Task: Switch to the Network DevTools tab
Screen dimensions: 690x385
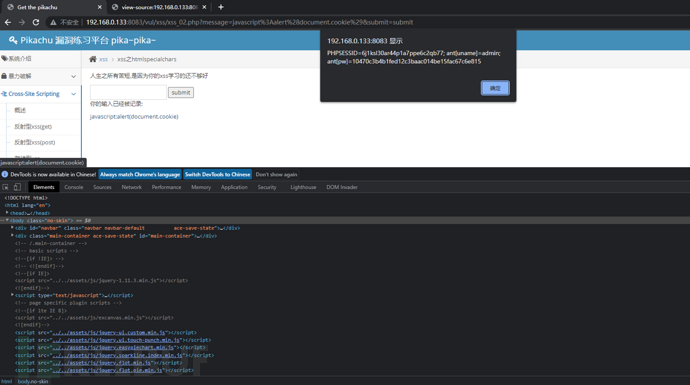Action: click(x=132, y=187)
